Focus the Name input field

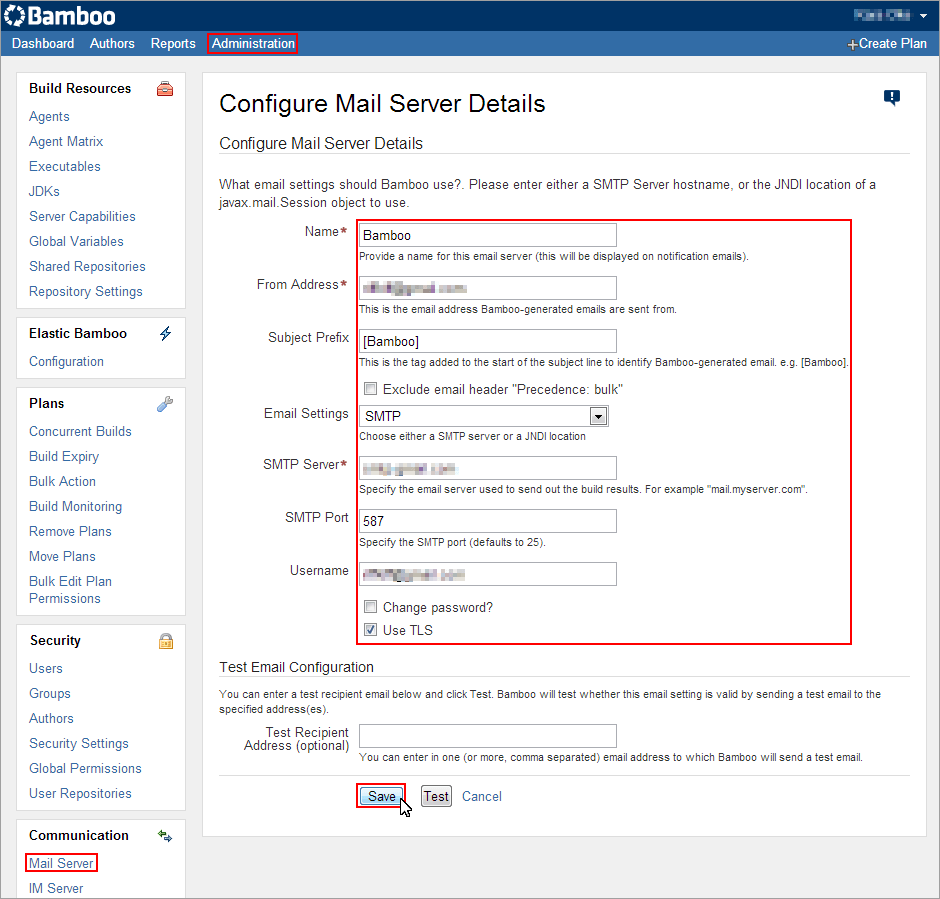(x=487, y=235)
